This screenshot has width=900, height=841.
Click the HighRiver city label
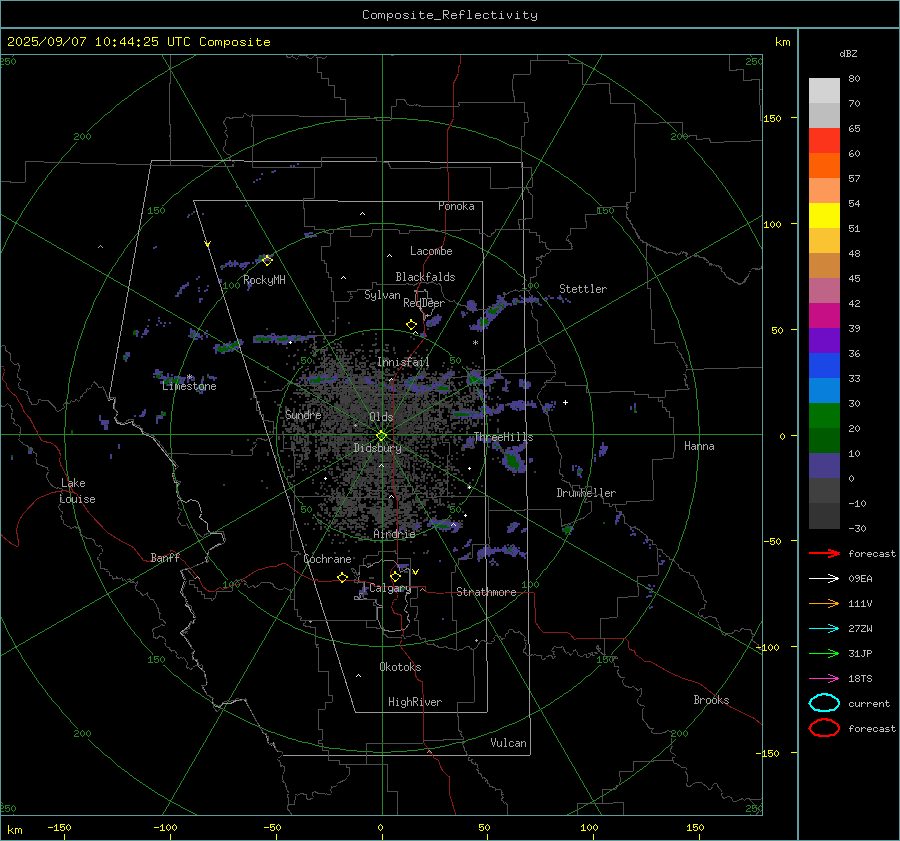point(415,702)
